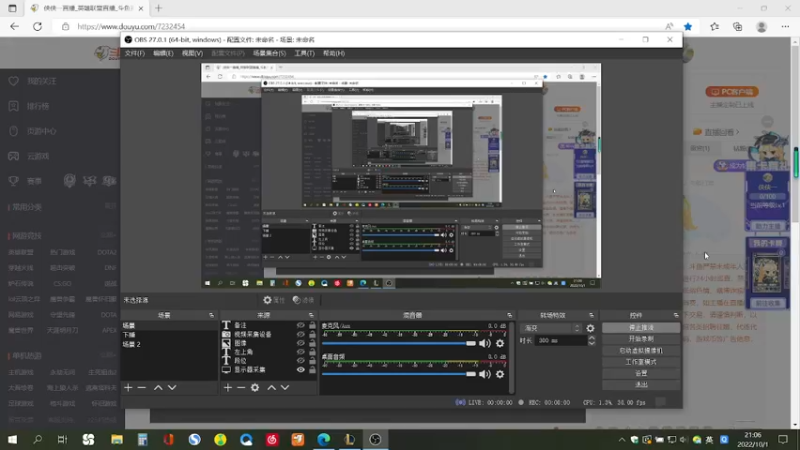Switch to the Microsoft Edge taskbar icon
The image size is (800, 450).
click(323, 439)
